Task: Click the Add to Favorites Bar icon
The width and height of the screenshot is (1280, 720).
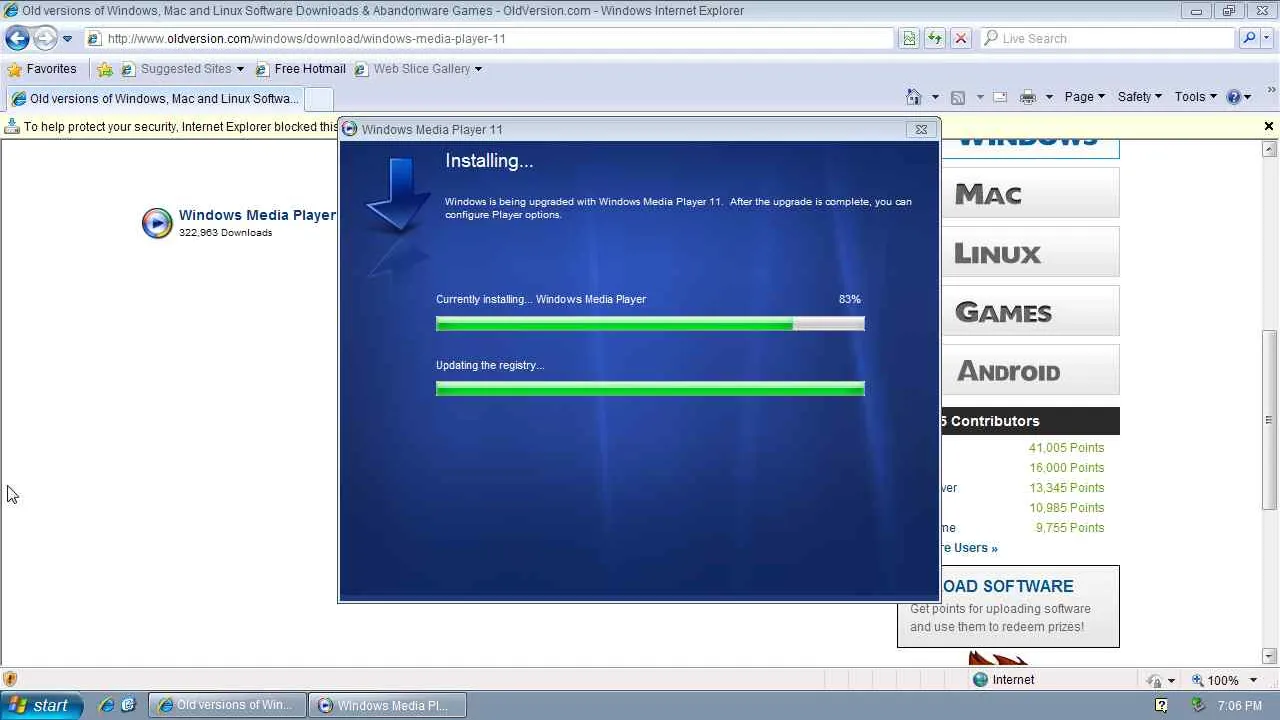Action: point(105,69)
